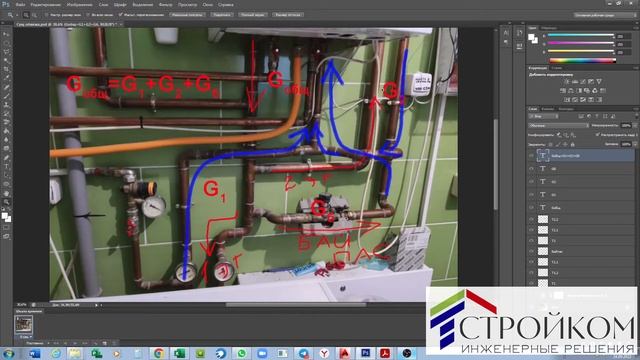Viewport: 640px width, 360px height.
Task: Add a Vibrance adjustment layer
Action: coord(600,82)
